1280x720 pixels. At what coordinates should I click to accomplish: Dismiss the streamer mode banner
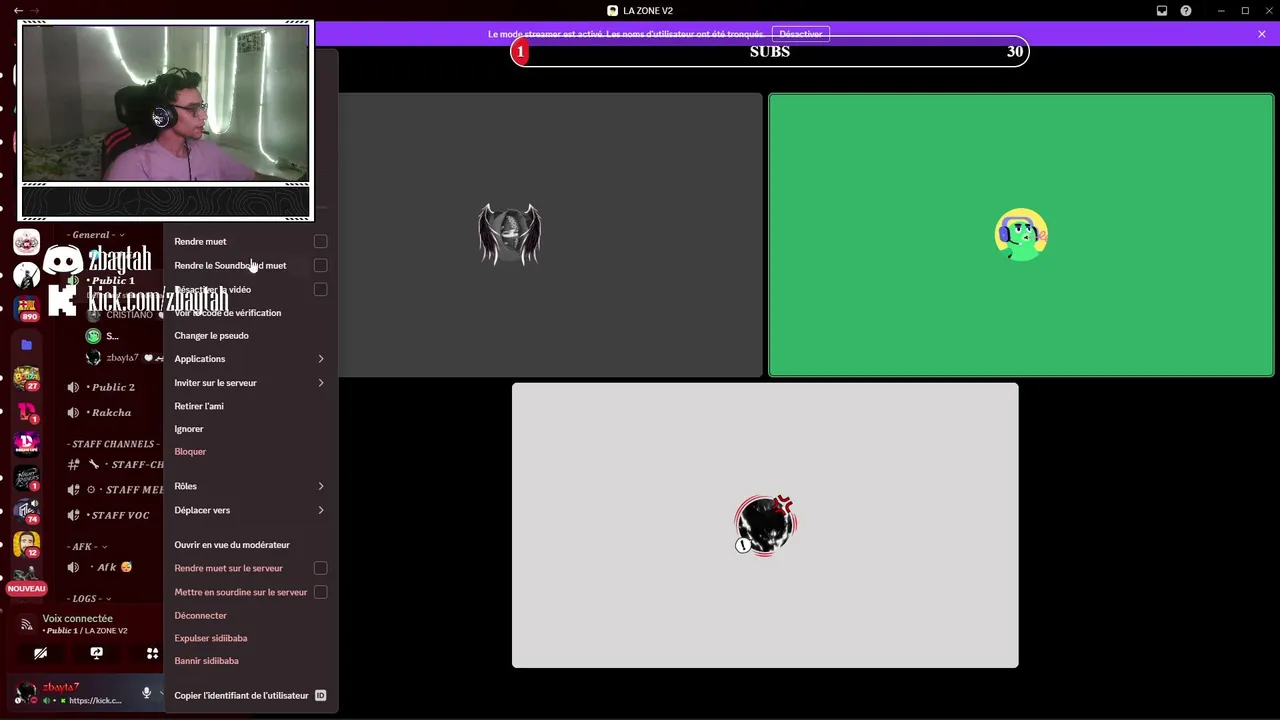[1262, 34]
